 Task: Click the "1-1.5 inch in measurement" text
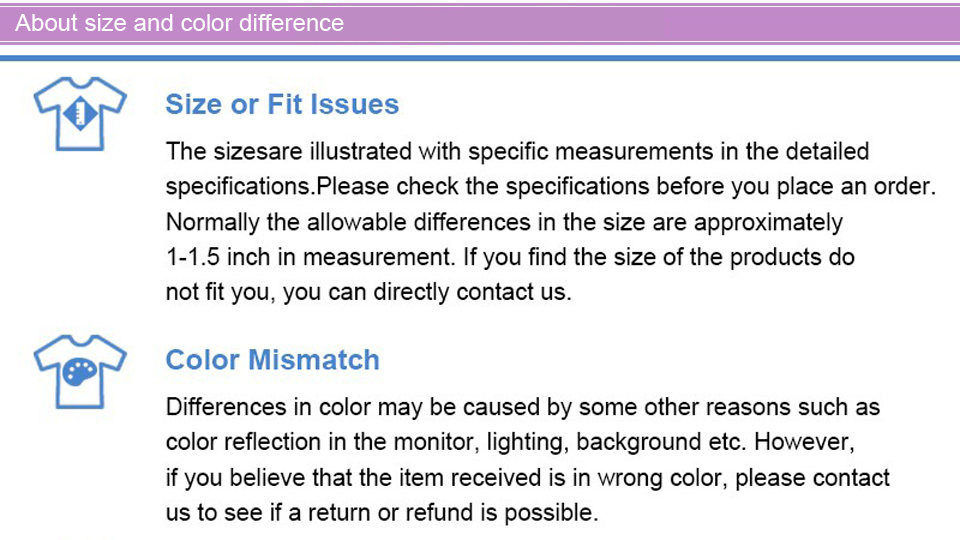[x=308, y=257]
